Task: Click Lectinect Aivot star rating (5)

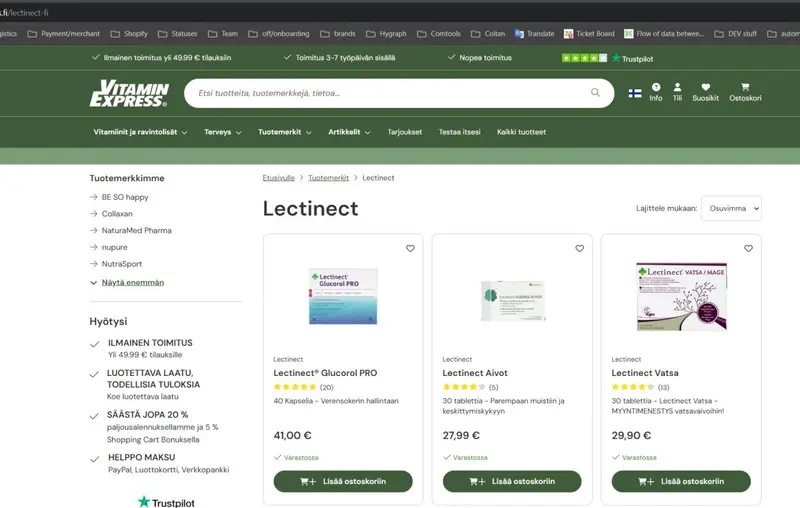Action: [470, 387]
